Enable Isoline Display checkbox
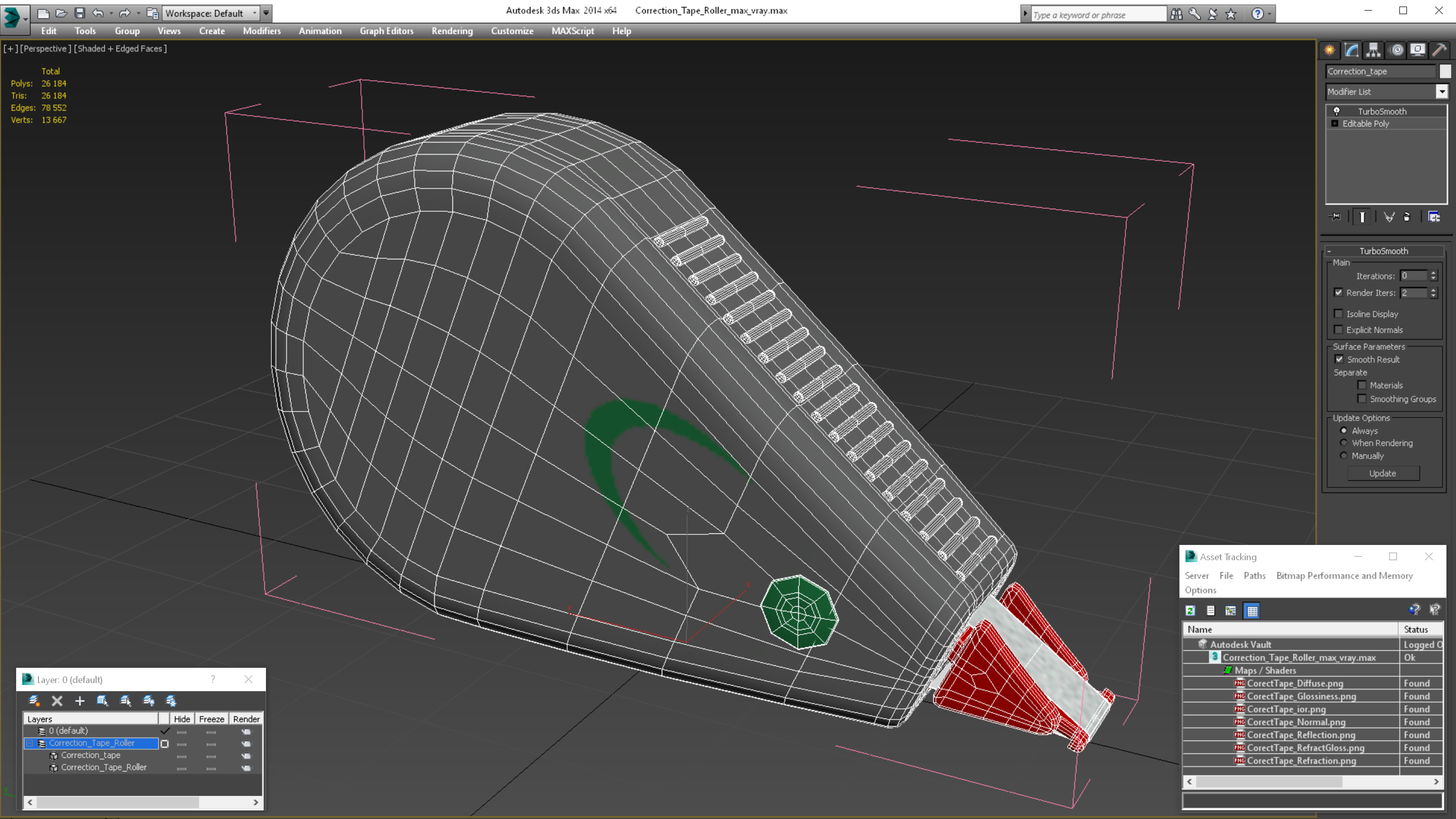 [1338, 313]
